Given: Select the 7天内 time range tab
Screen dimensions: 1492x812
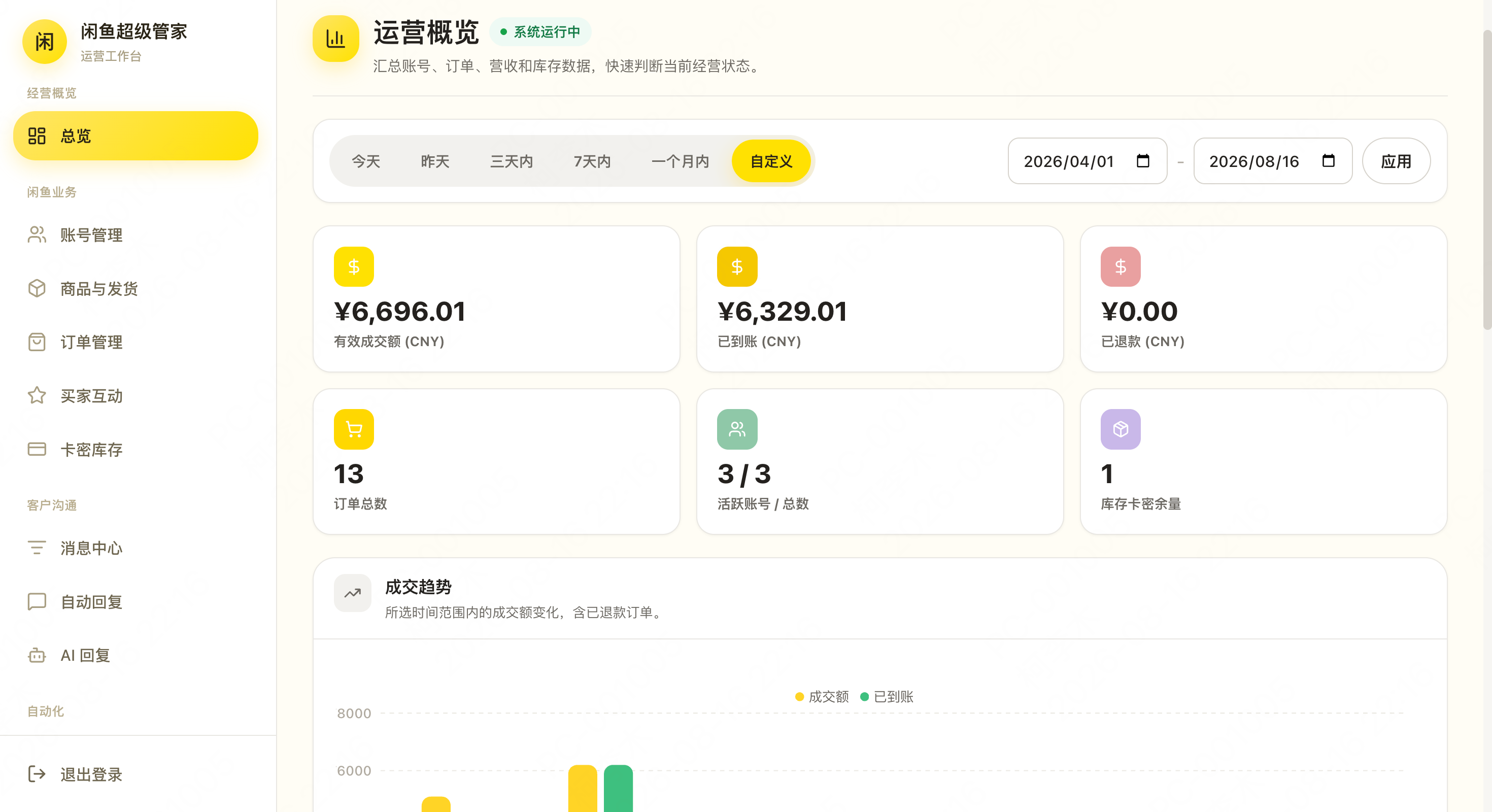Looking at the screenshot, I should click(x=592, y=161).
